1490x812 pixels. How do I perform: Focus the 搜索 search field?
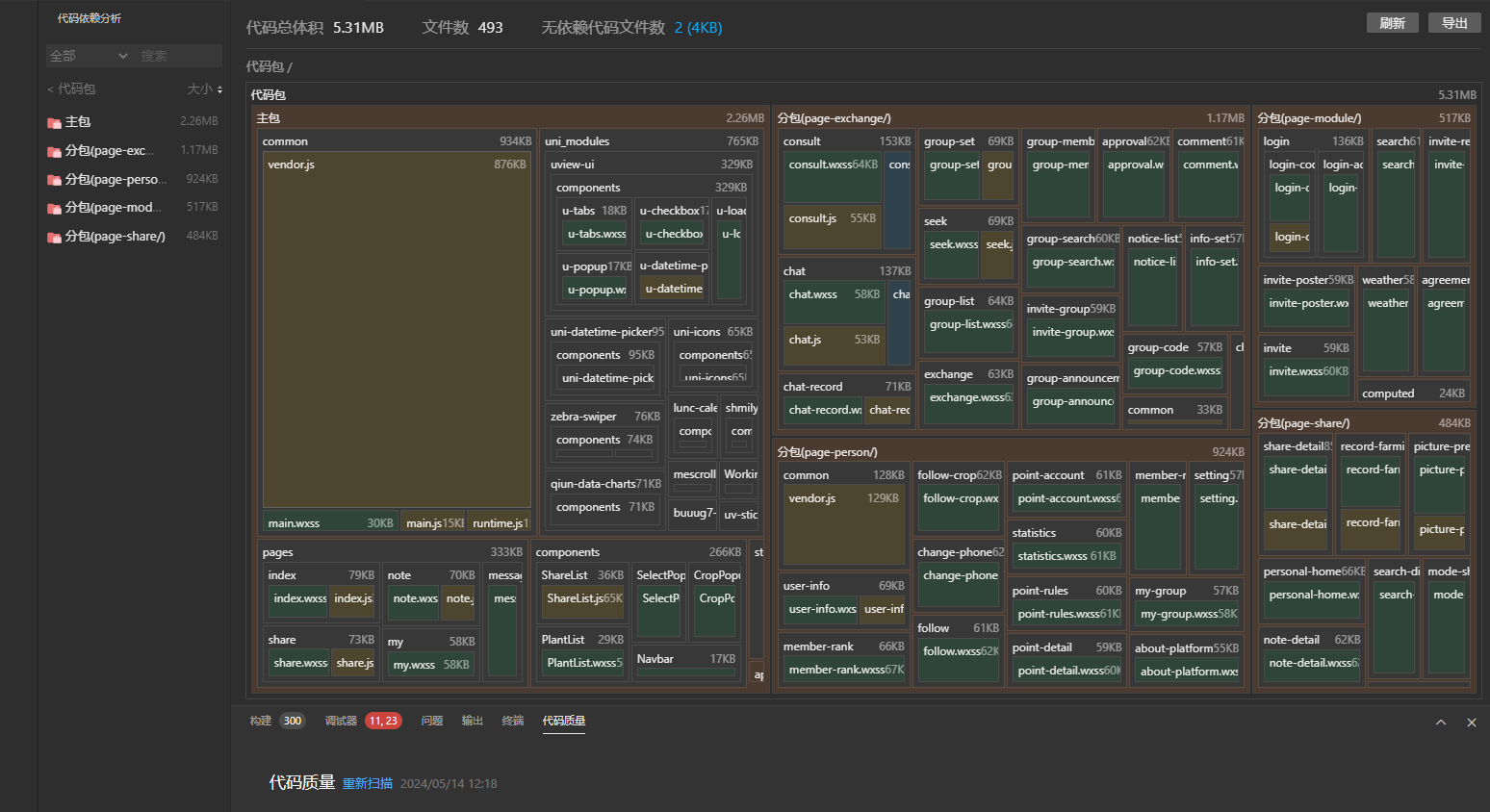coord(179,56)
